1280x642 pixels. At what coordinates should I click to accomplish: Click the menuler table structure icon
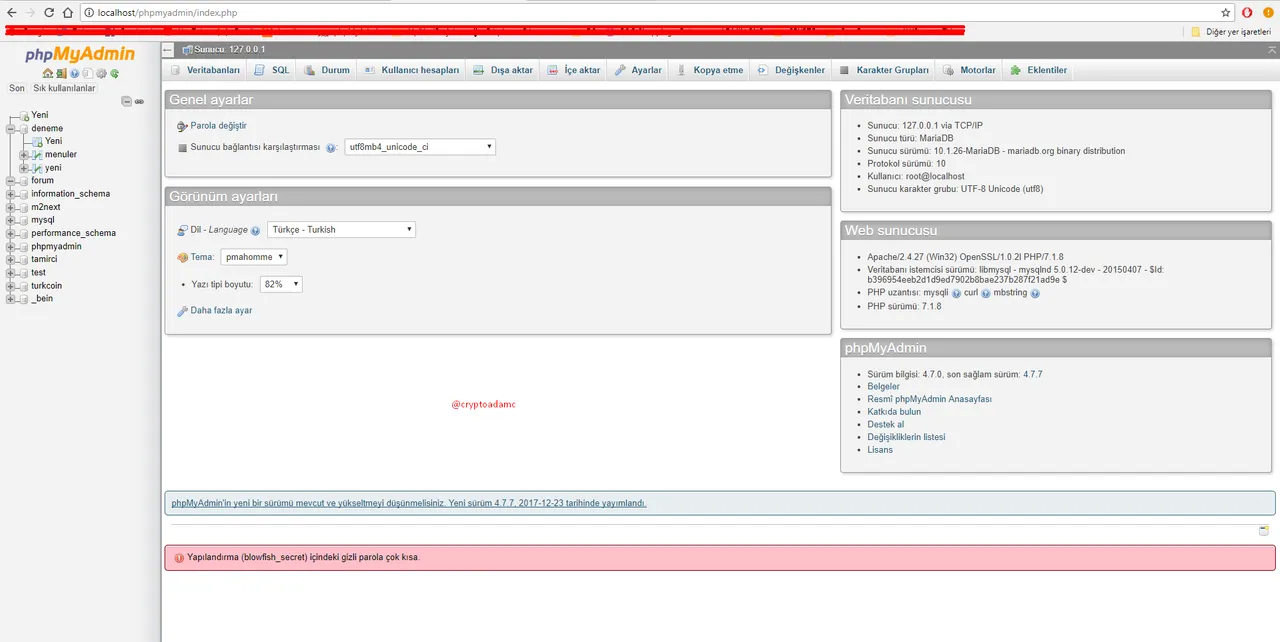37,155
